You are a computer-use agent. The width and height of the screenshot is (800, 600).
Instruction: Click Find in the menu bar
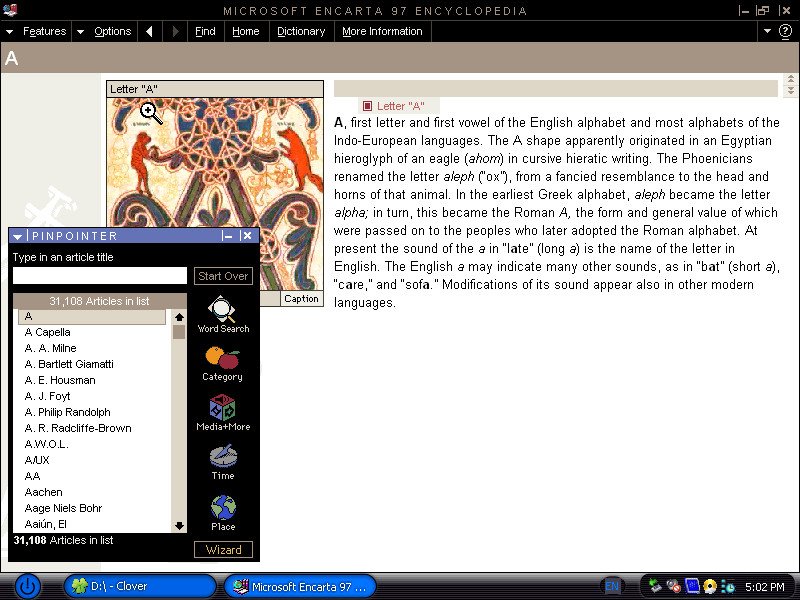205,32
